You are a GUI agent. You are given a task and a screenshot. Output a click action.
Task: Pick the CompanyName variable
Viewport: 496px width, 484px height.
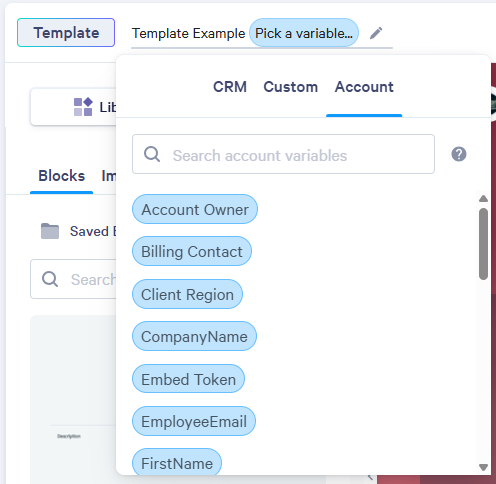[x=194, y=336]
